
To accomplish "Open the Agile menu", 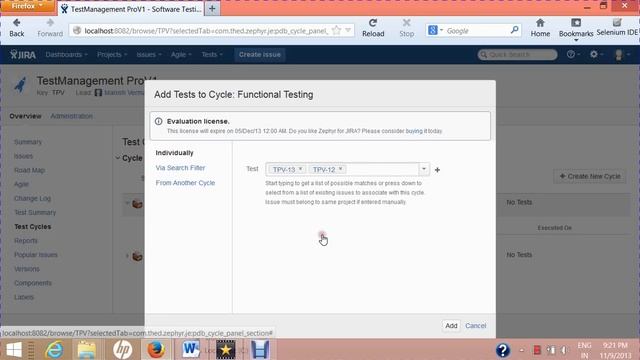I will tap(181, 55).
